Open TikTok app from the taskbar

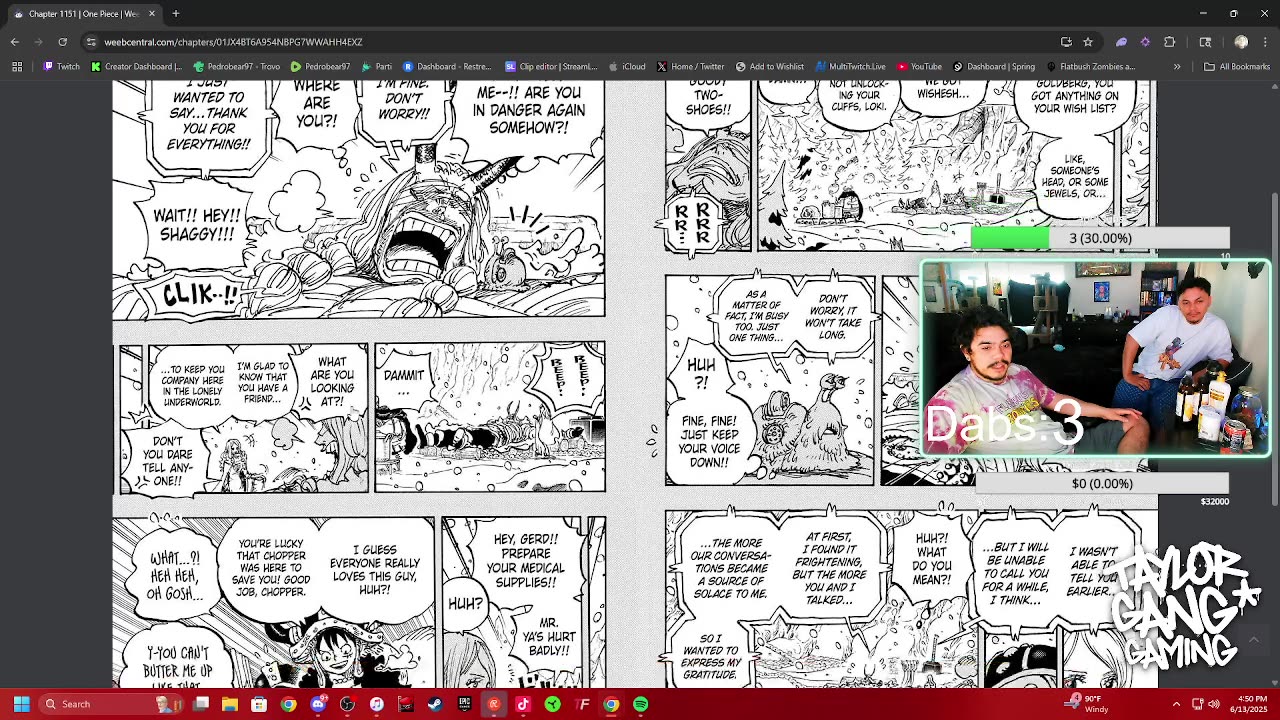tap(523, 704)
